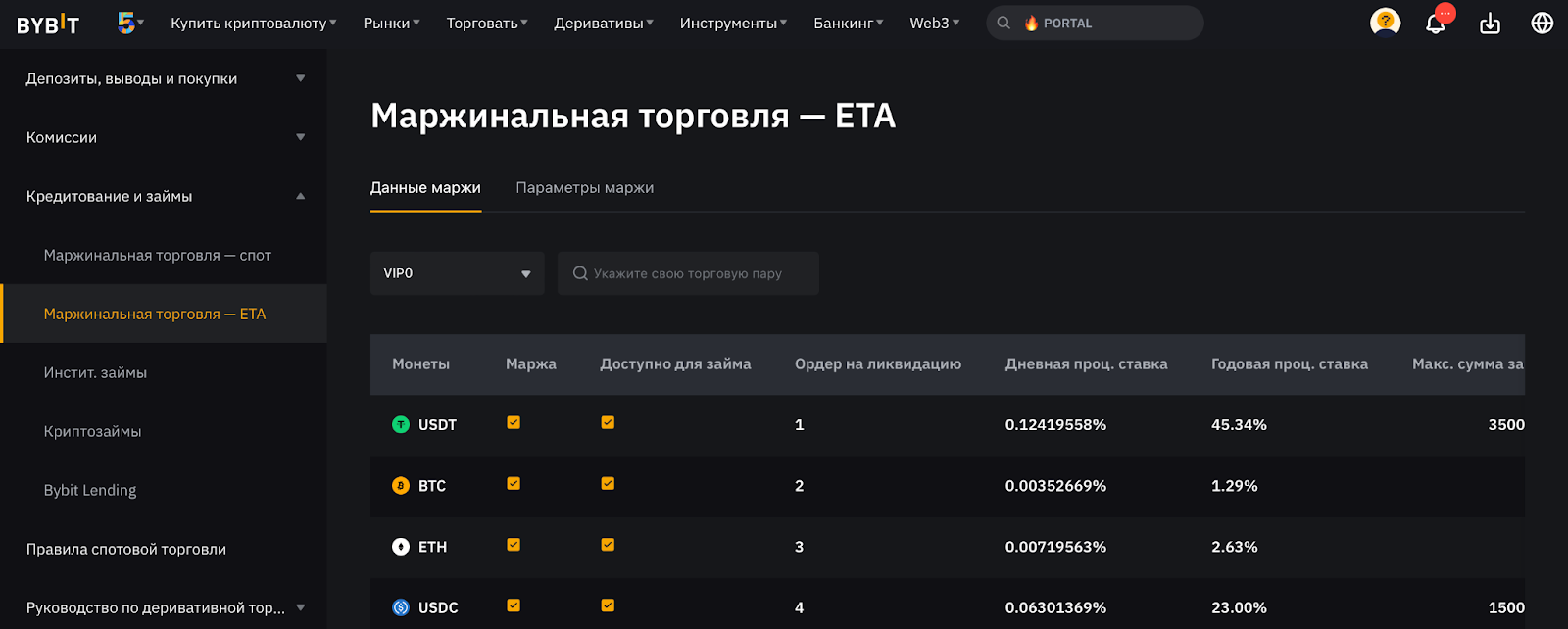
Task: Click the BTC annual rate 1.29%
Action: (x=1235, y=485)
